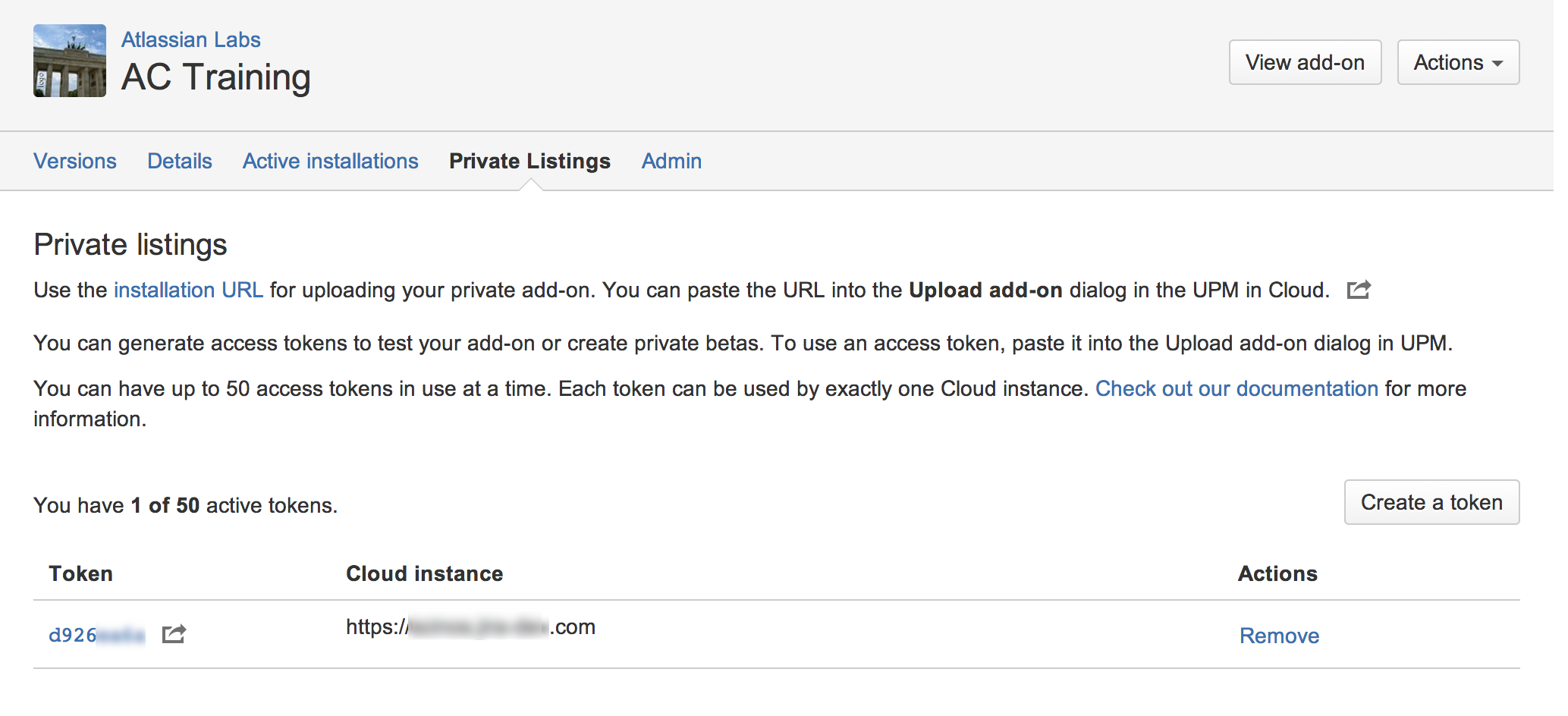Click share icon next to the d926 token
The width and height of the screenshot is (1568, 716).
174,634
